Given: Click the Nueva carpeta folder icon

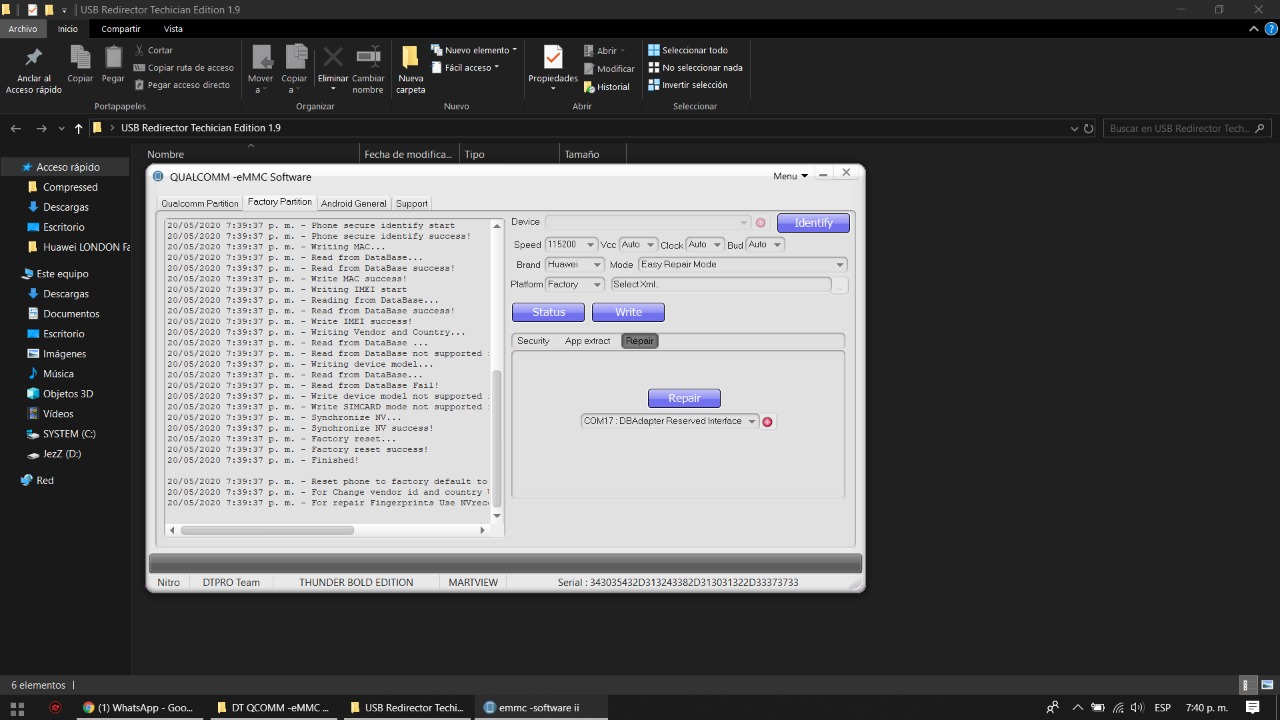Looking at the screenshot, I should coord(410,60).
